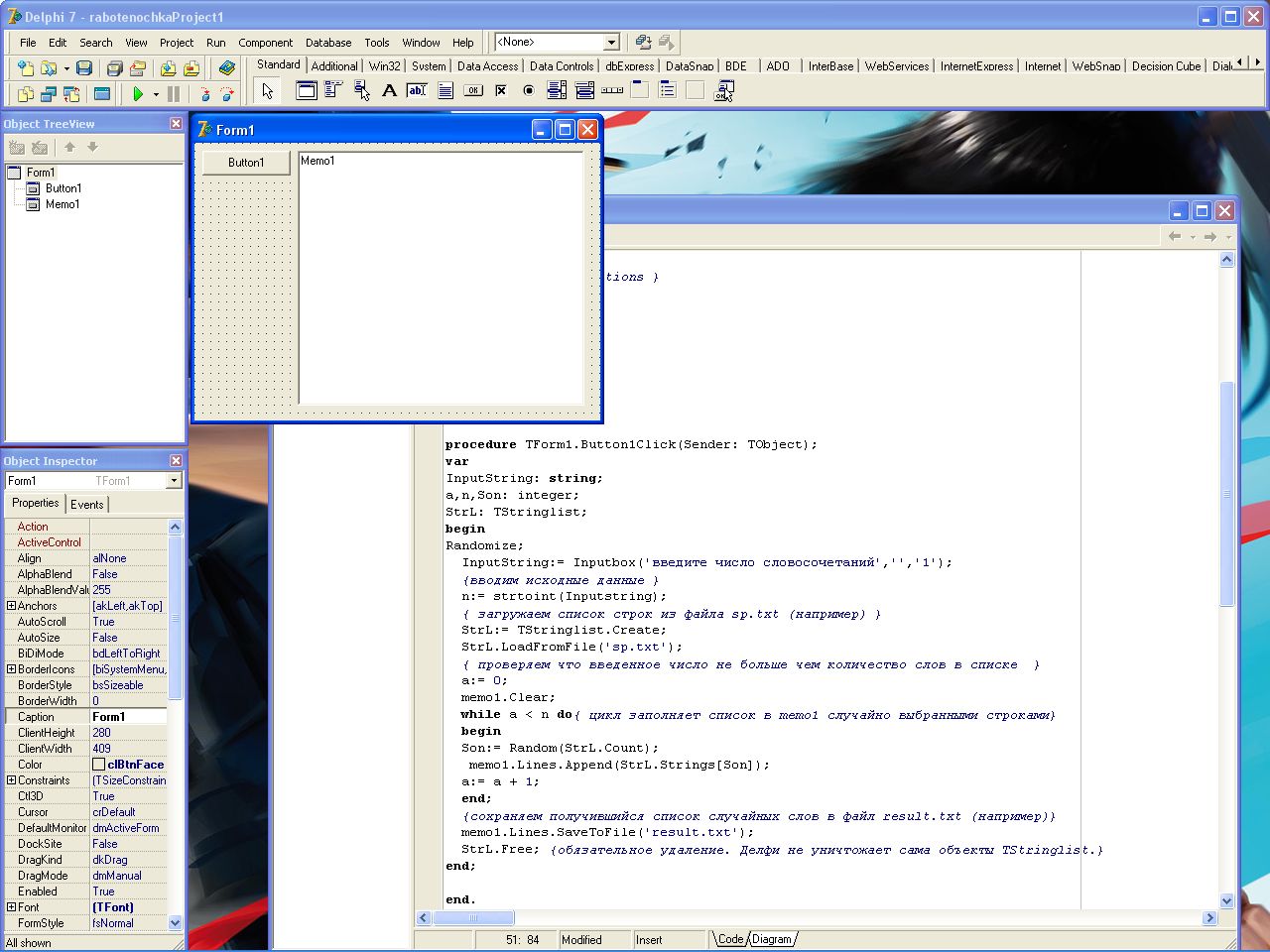The image size is (1270, 952).
Task: Click Save current desktop icon
Action: [x=643, y=42]
